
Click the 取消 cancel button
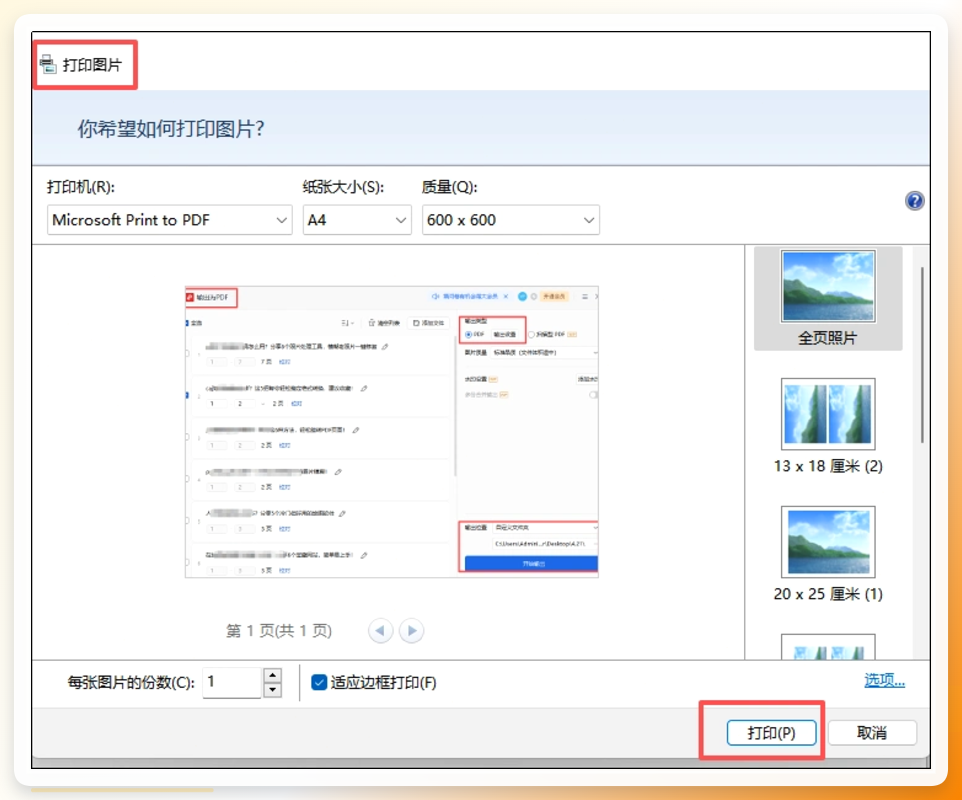[x=872, y=733]
